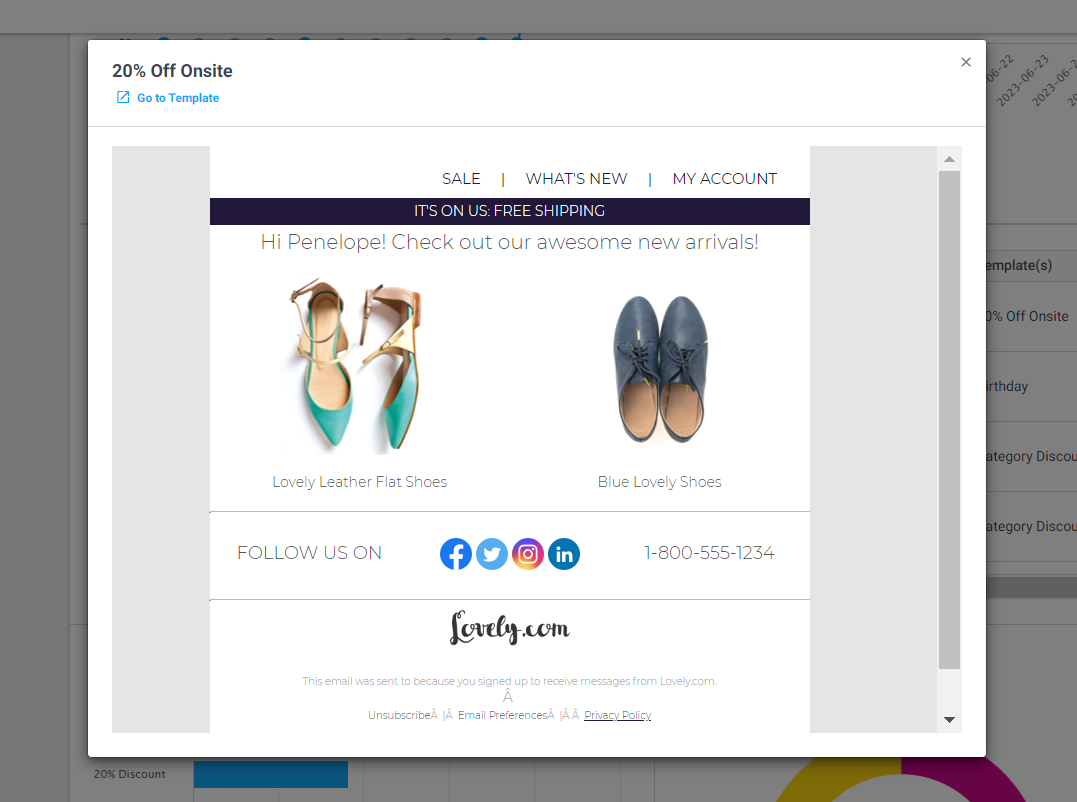The image size is (1077, 802).
Task: Click the teal leather flat shoes image
Action: coord(356,364)
